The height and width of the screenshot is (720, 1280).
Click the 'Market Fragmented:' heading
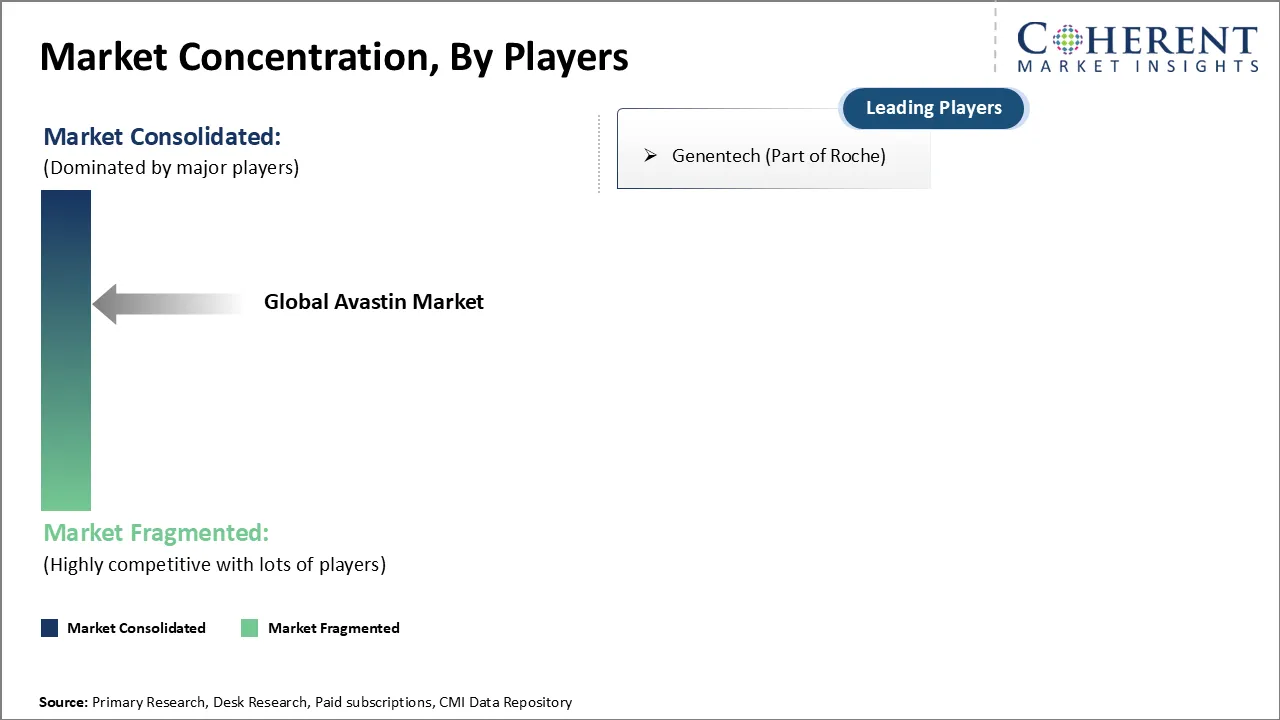pyautogui.click(x=156, y=532)
